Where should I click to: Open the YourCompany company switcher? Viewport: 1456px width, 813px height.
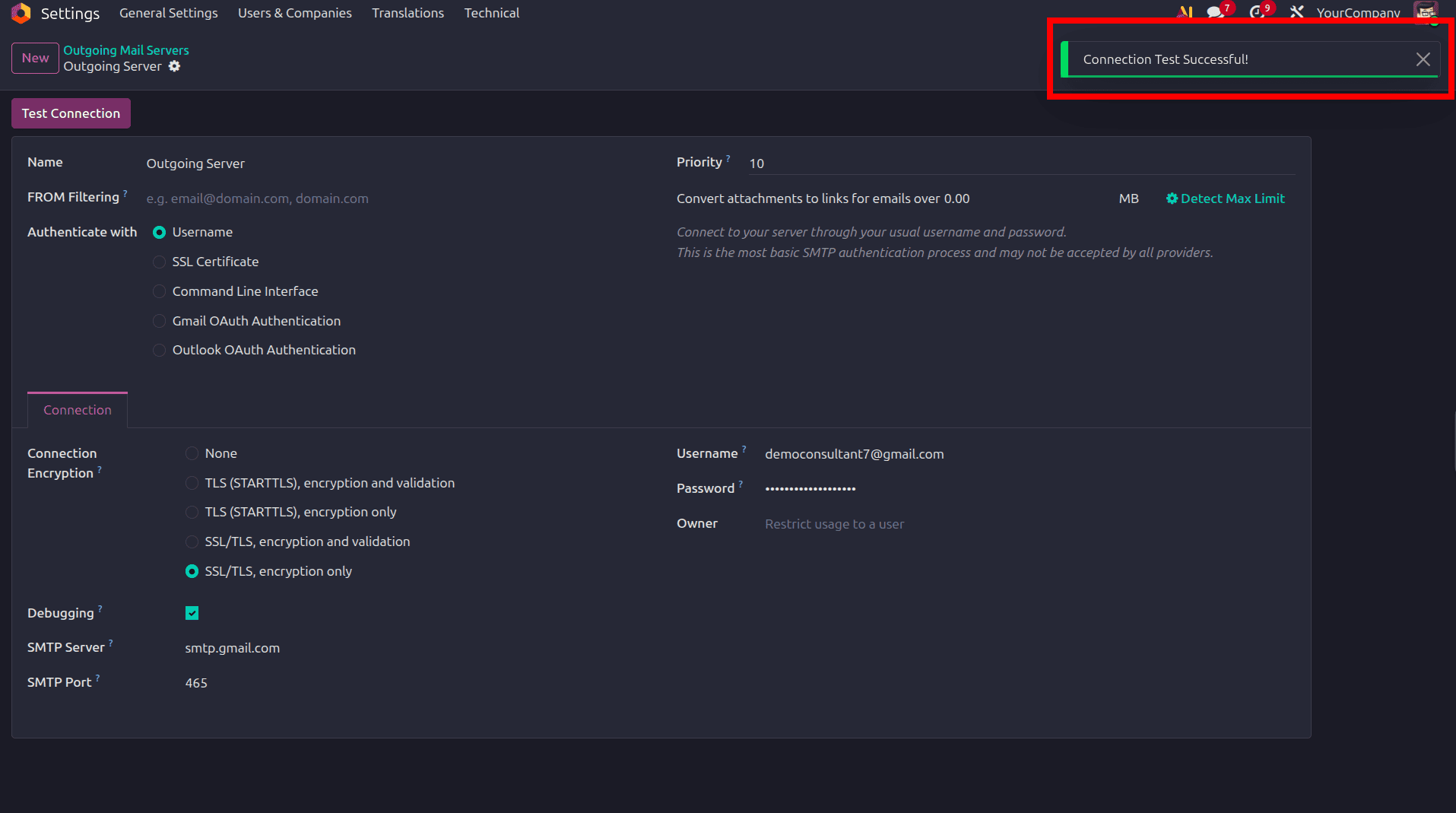point(1358,13)
